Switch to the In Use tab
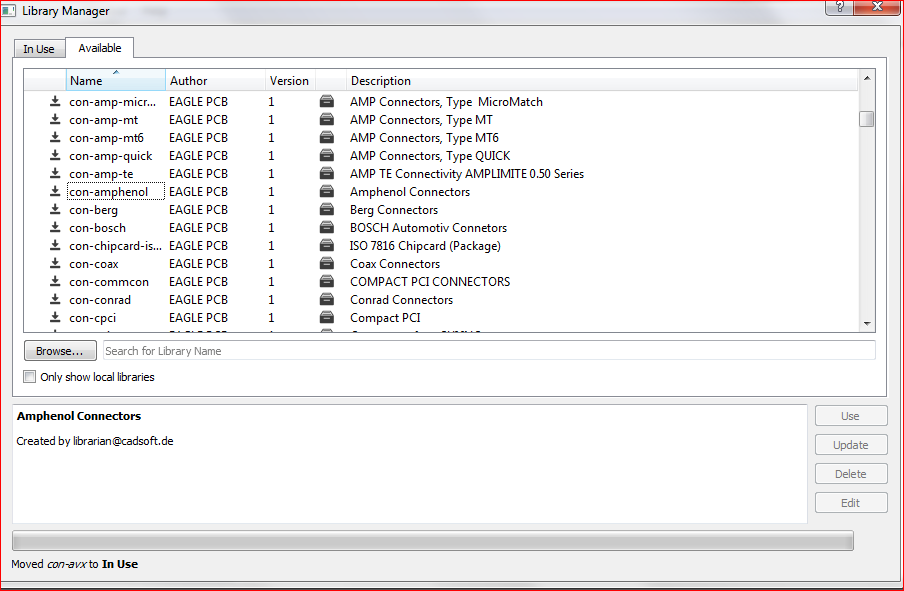The image size is (904, 591). pos(39,49)
